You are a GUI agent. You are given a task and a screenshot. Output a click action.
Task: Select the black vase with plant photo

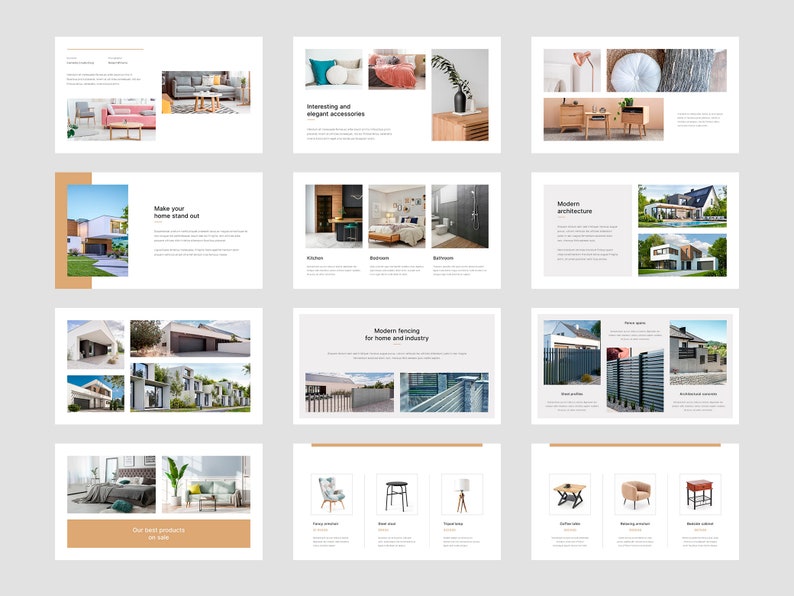[x=460, y=95]
